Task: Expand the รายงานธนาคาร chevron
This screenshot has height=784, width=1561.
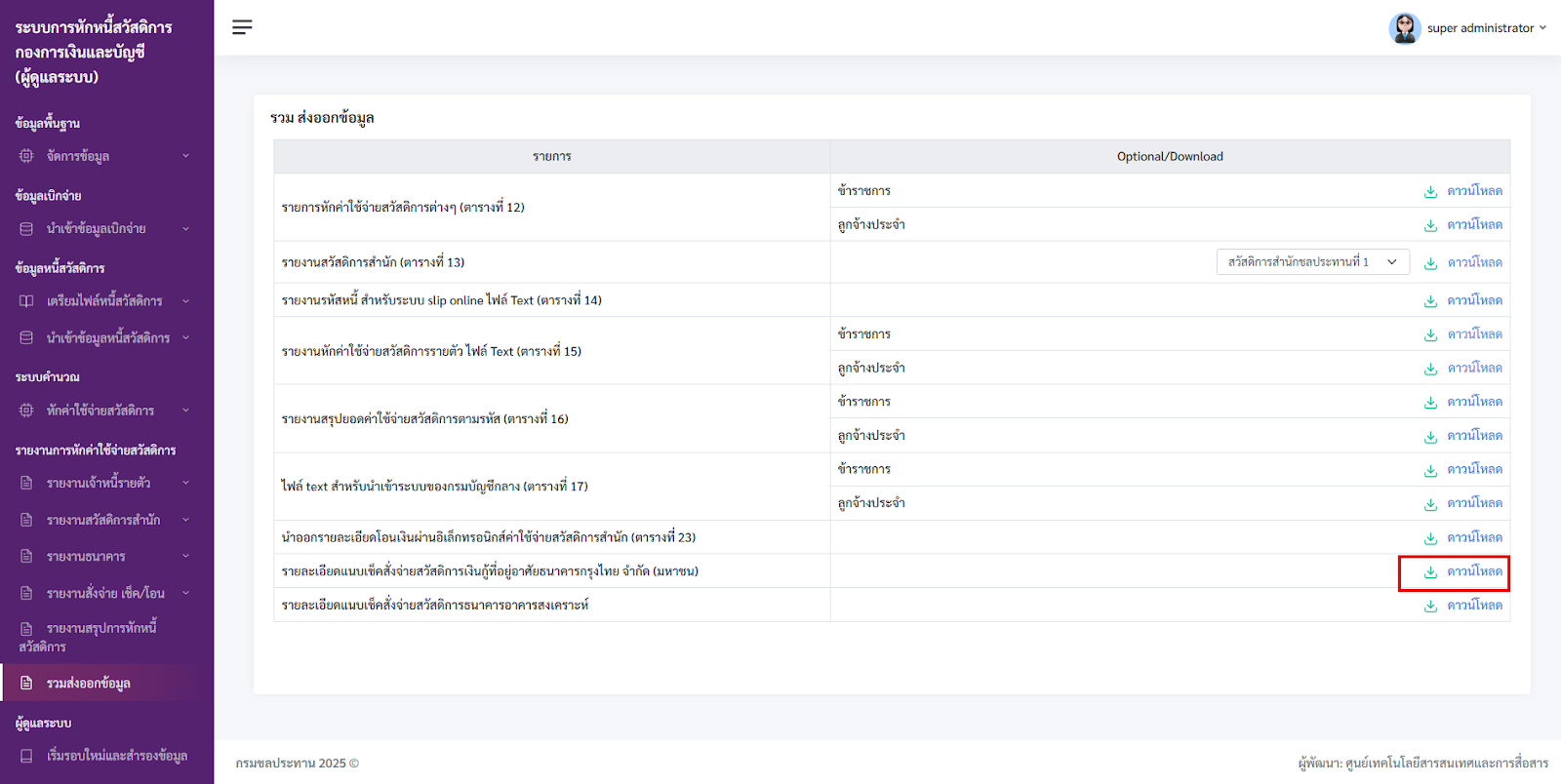Action: (185, 557)
